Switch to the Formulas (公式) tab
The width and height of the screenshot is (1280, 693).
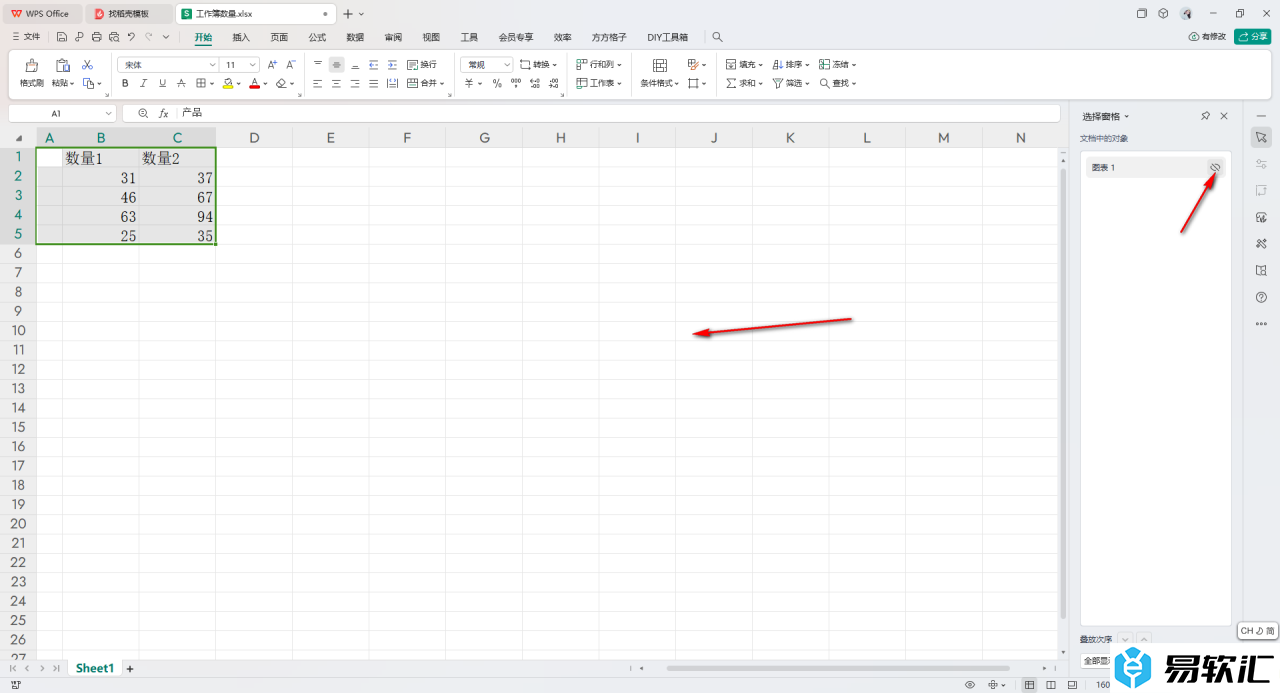[x=317, y=37]
